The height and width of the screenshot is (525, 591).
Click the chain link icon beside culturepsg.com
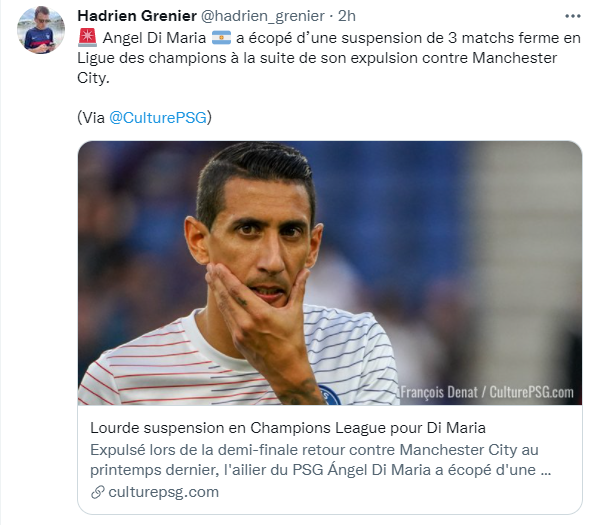(98, 492)
